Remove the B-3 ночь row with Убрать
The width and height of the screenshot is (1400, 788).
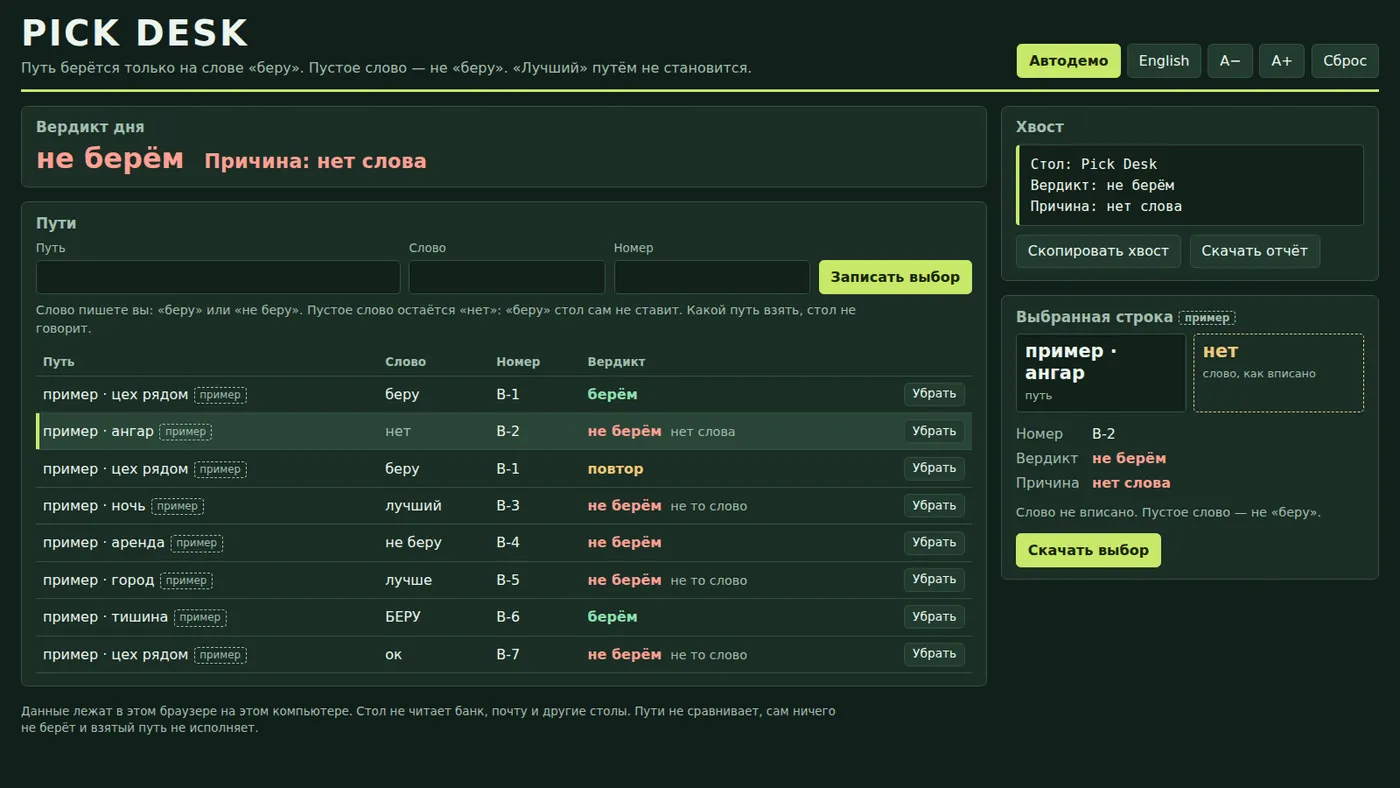point(934,506)
